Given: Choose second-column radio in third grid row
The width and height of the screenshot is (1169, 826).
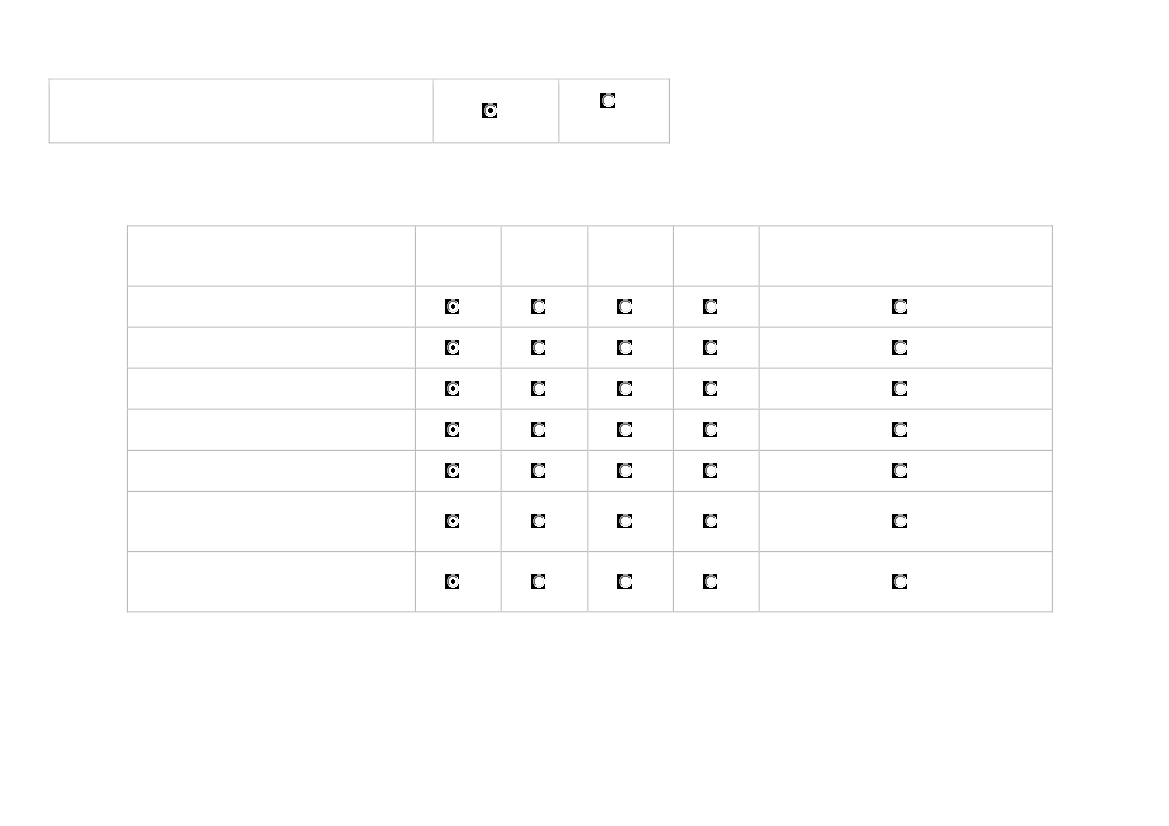Looking at the screenshot, I should click(x=538, y=388).
